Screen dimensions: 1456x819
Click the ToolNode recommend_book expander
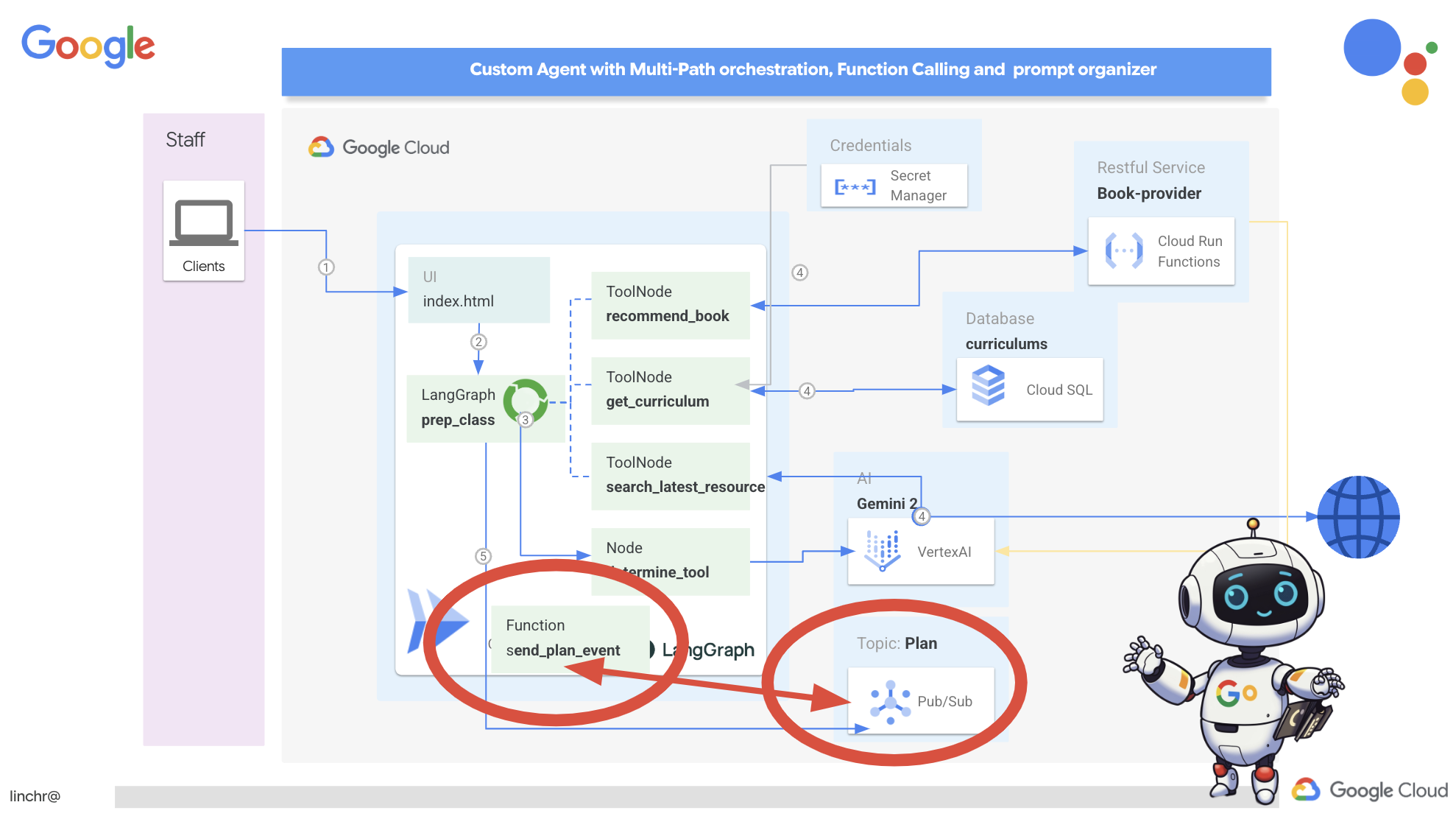pyautogui.click(x=670, y=305)
